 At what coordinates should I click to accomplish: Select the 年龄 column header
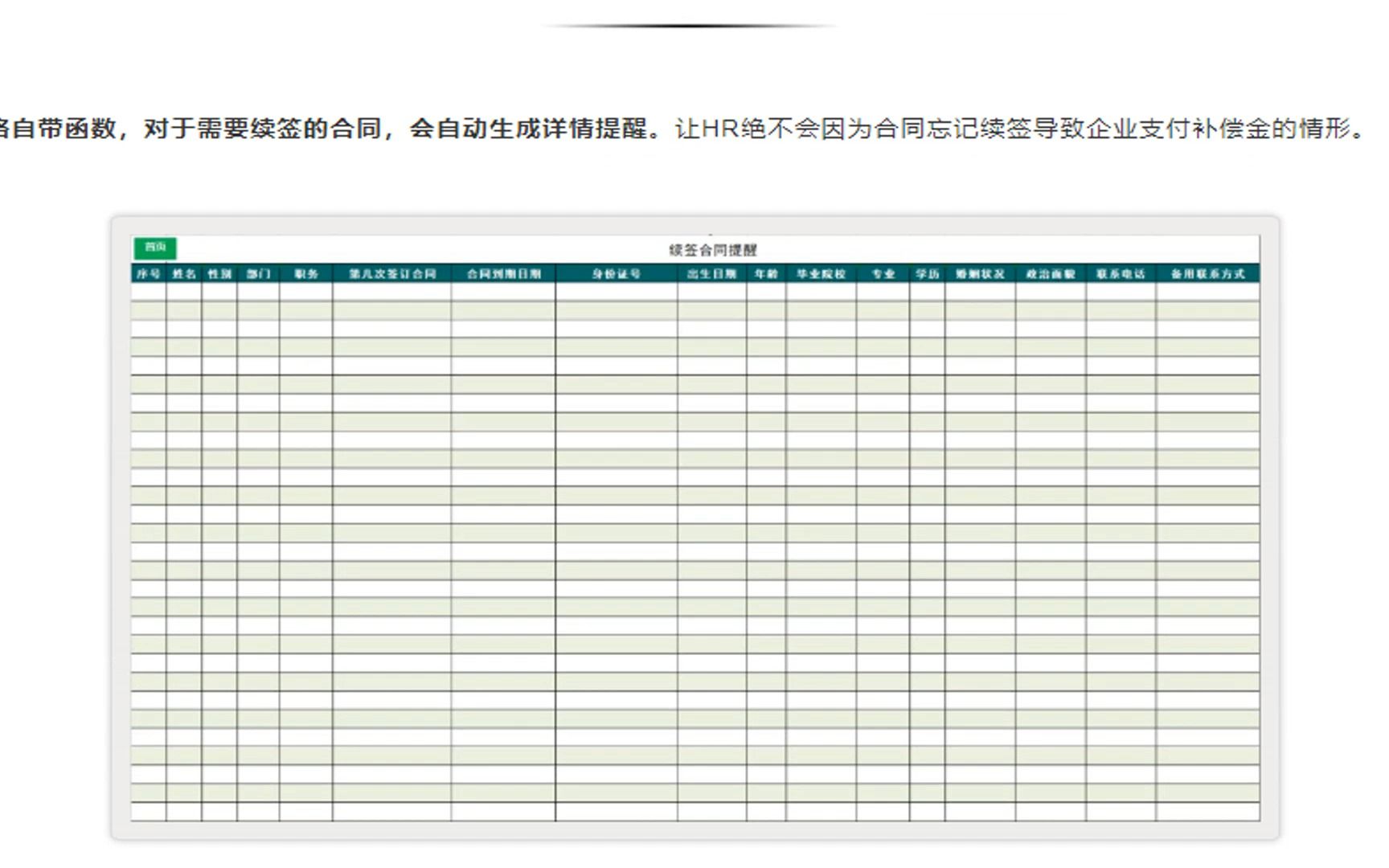(764, 273)
